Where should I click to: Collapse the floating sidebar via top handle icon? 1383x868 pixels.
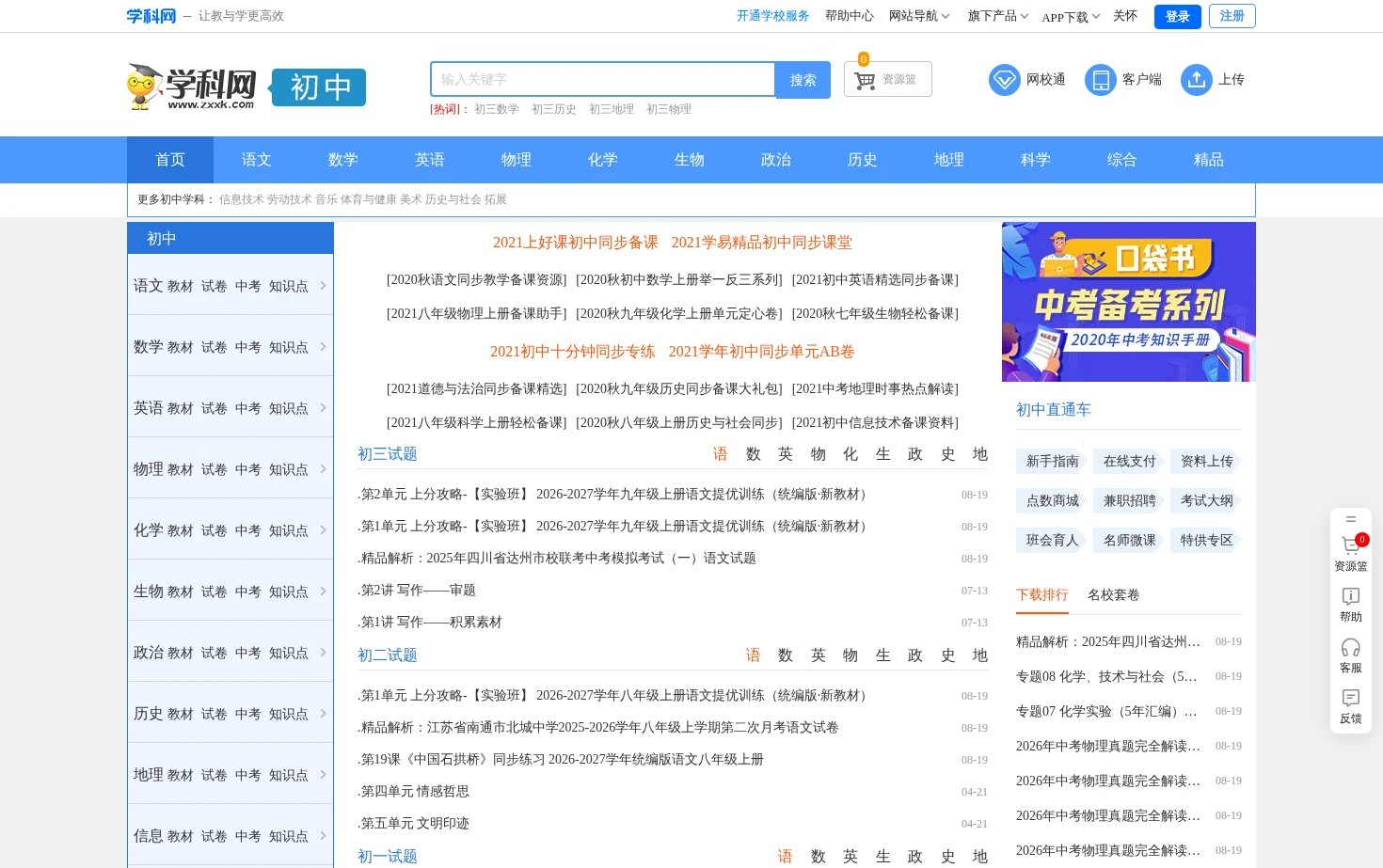click(1351, 519)
